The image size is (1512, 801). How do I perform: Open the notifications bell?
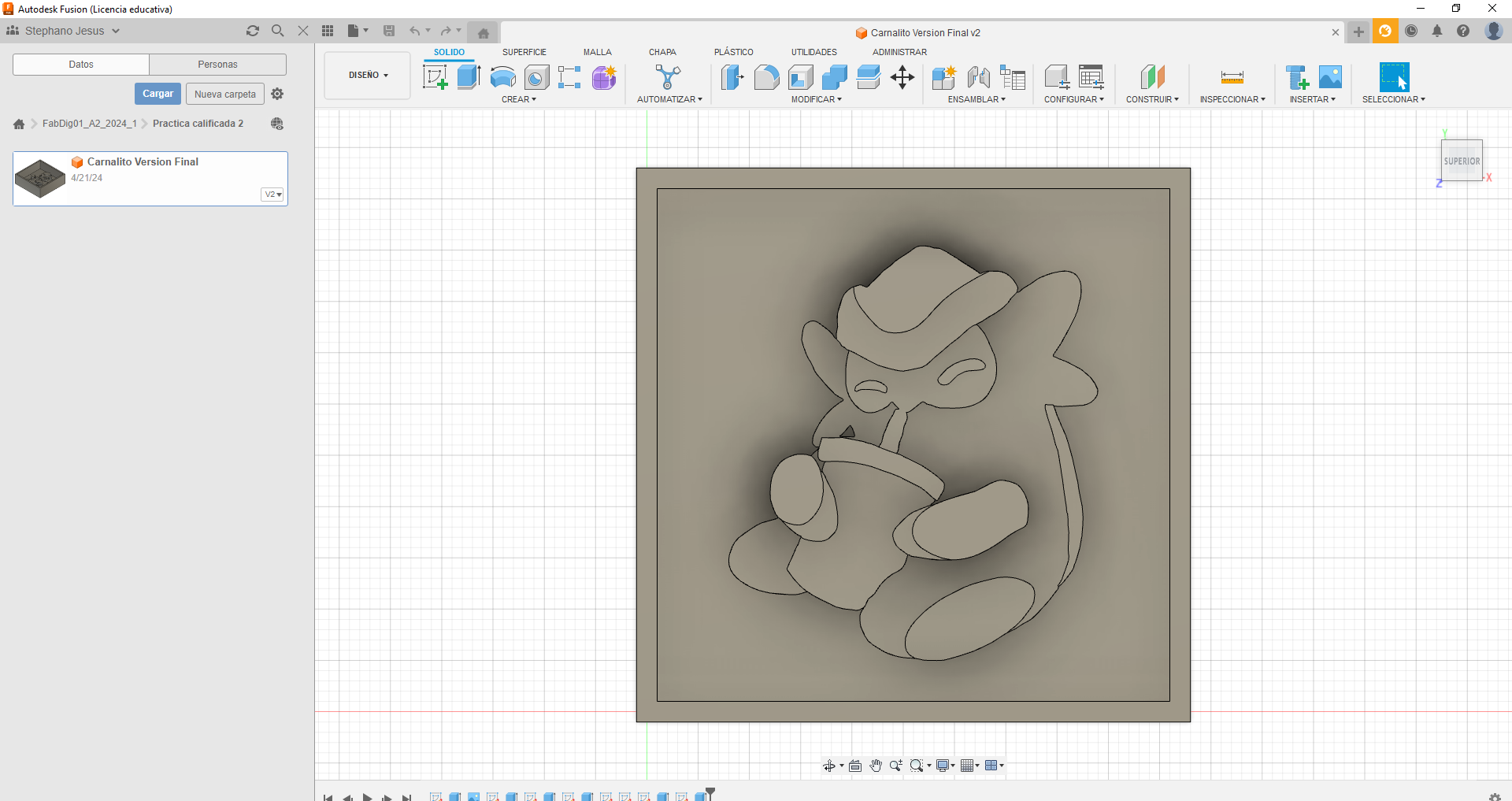click(x=1437, y=32)
